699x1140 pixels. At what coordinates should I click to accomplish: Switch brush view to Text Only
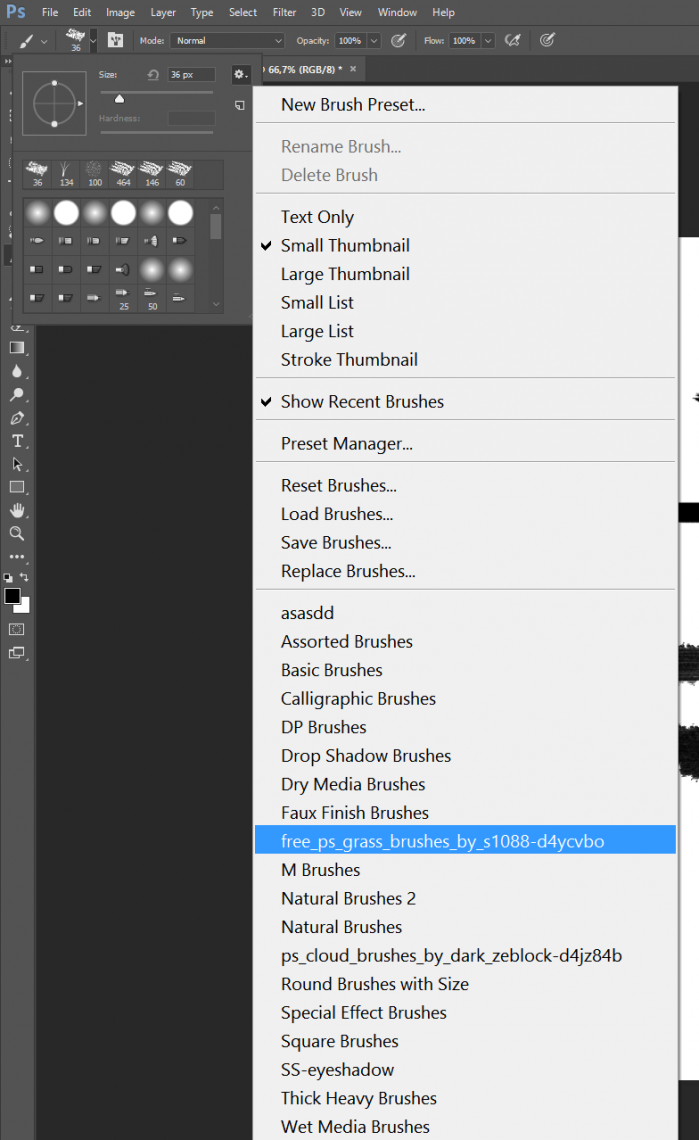317,217
